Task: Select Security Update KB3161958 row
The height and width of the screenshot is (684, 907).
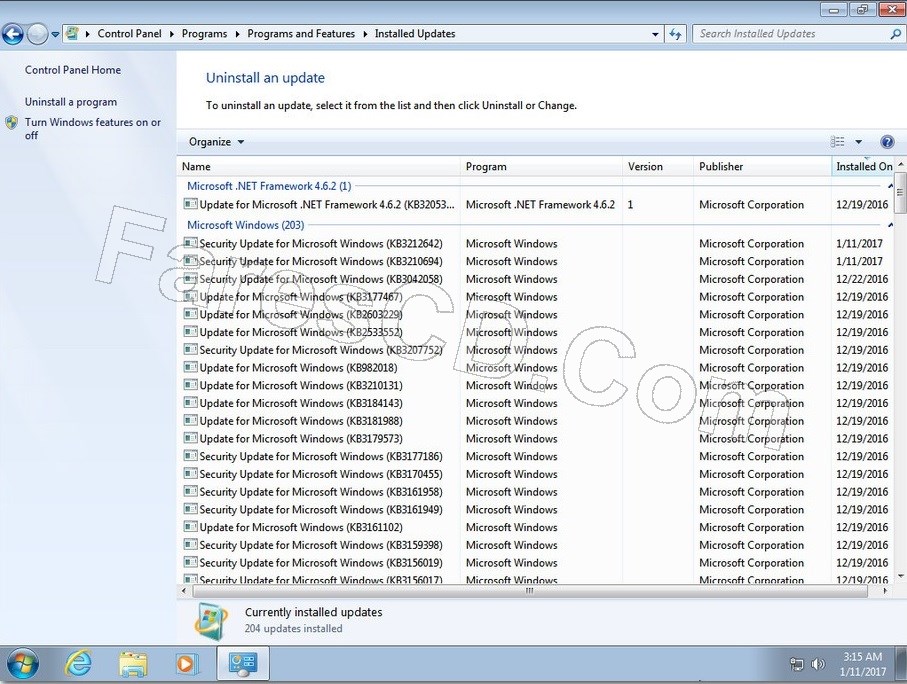Action: 536,492
